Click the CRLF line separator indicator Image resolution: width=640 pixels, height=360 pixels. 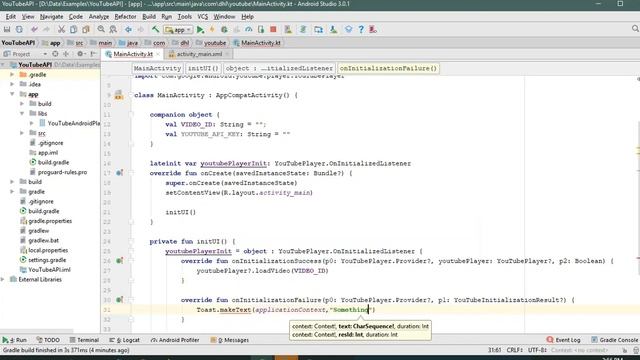click(515, 350)
